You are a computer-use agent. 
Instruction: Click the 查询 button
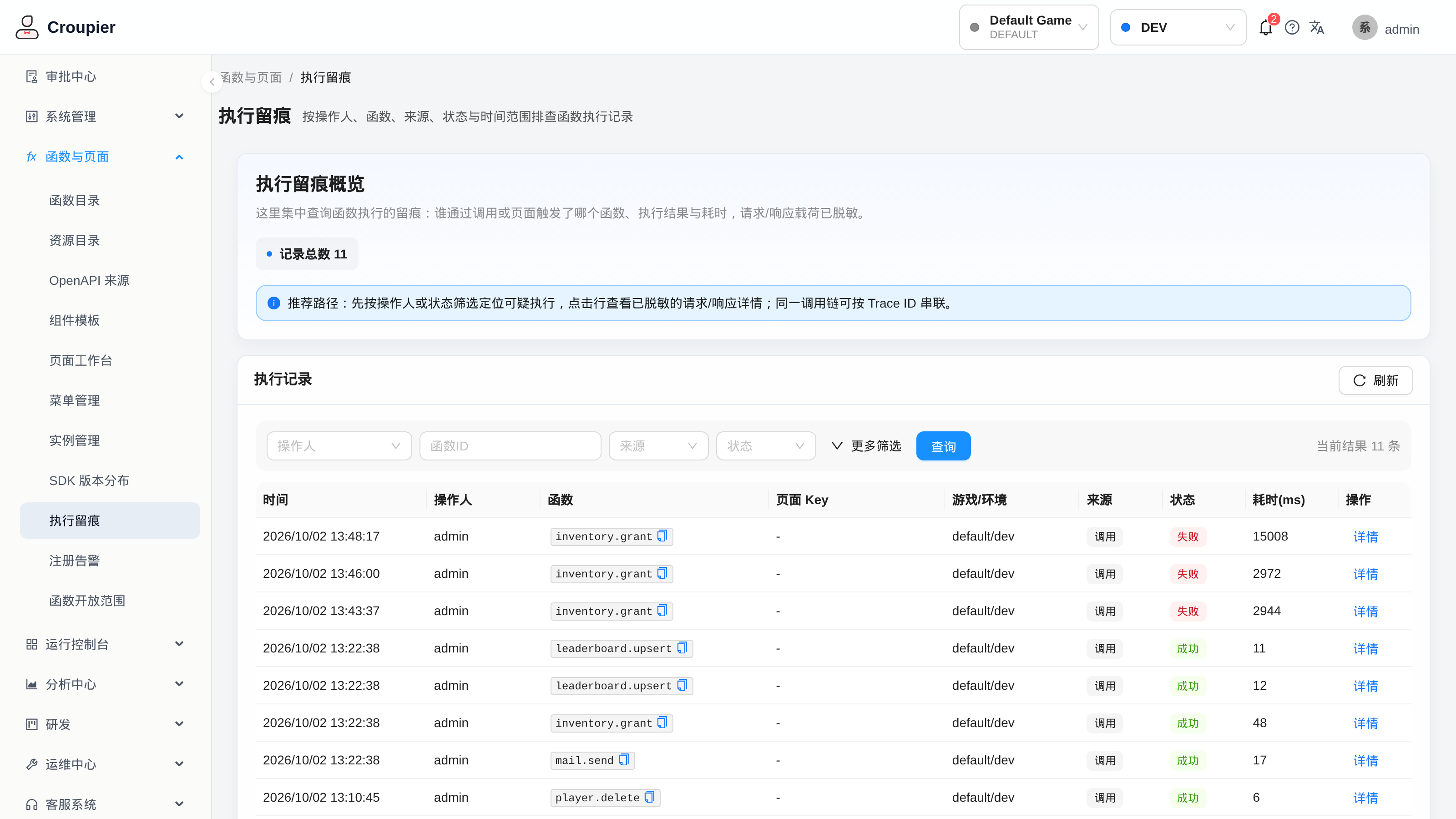[943, 446]
